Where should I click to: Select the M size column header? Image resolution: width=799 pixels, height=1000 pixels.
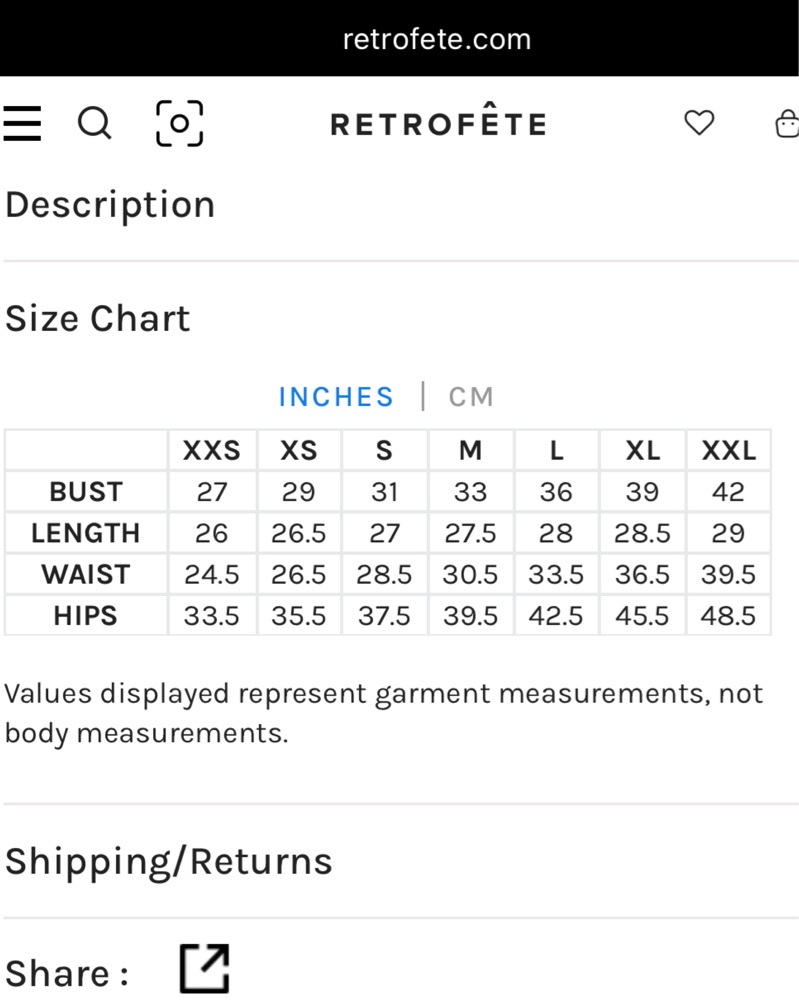[x=471, y=450]
